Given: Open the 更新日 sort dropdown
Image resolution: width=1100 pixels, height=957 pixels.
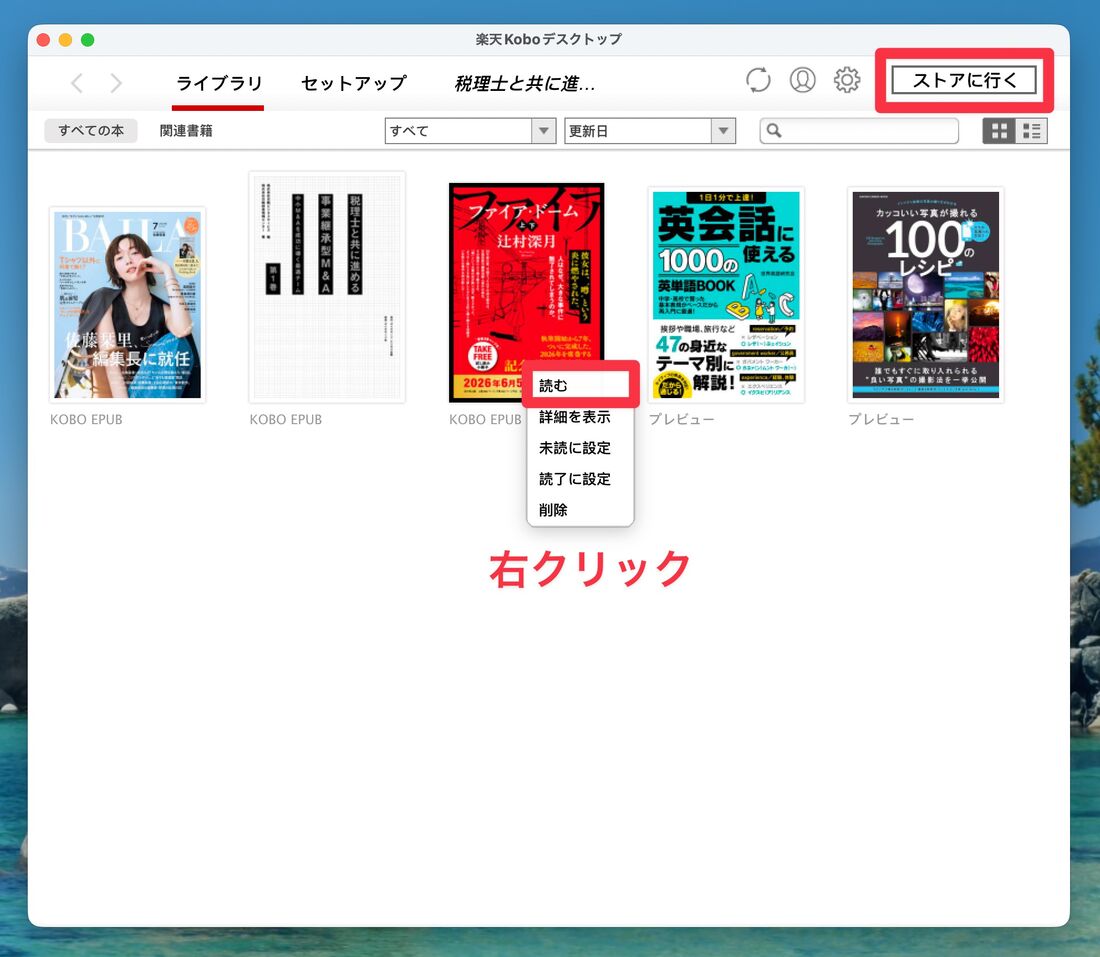Looking at the screenshot, I should [x=650, y=131].
